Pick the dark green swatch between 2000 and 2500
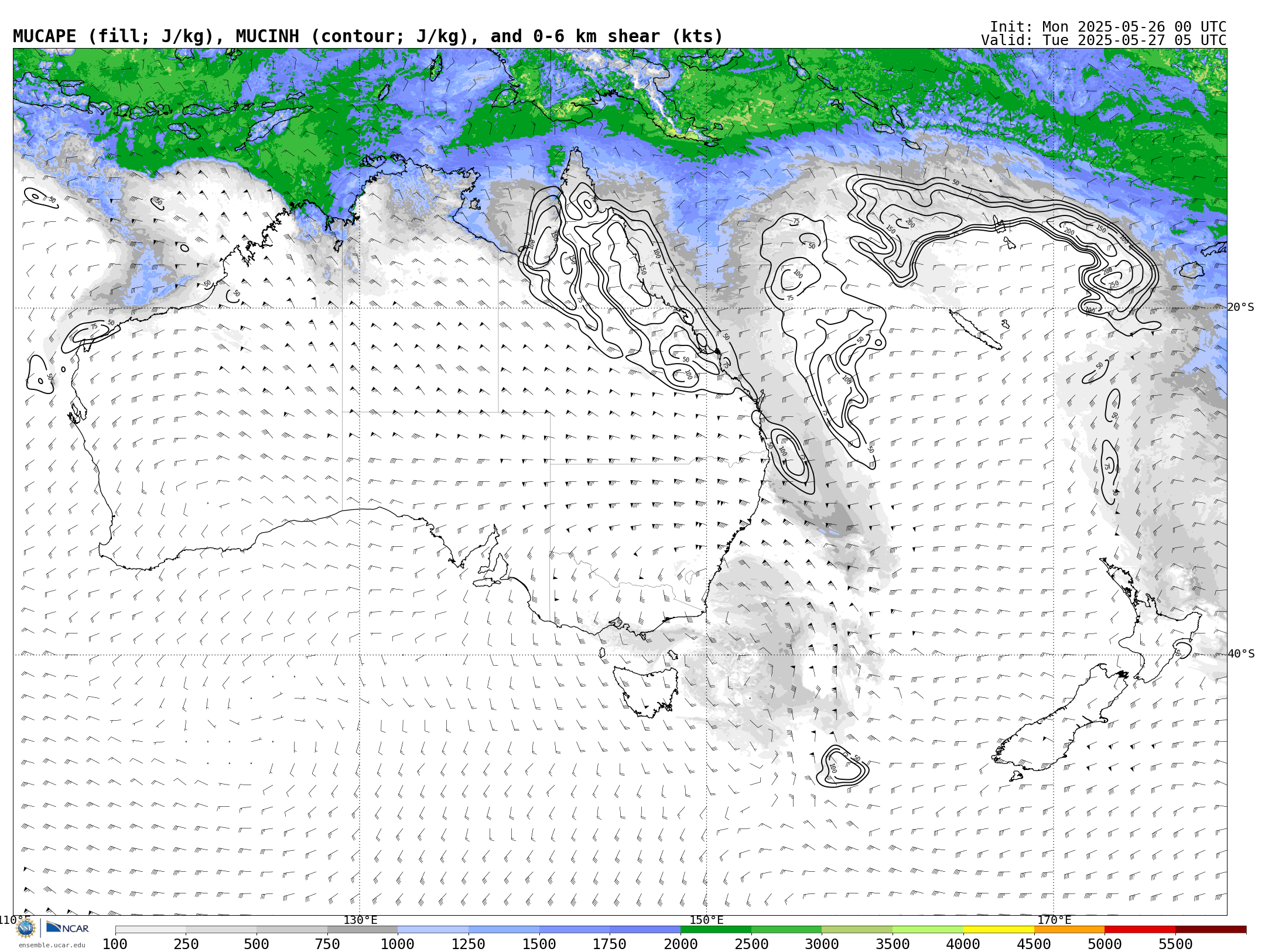This screenshot has width=1265, height=952. tap(716, 929)
